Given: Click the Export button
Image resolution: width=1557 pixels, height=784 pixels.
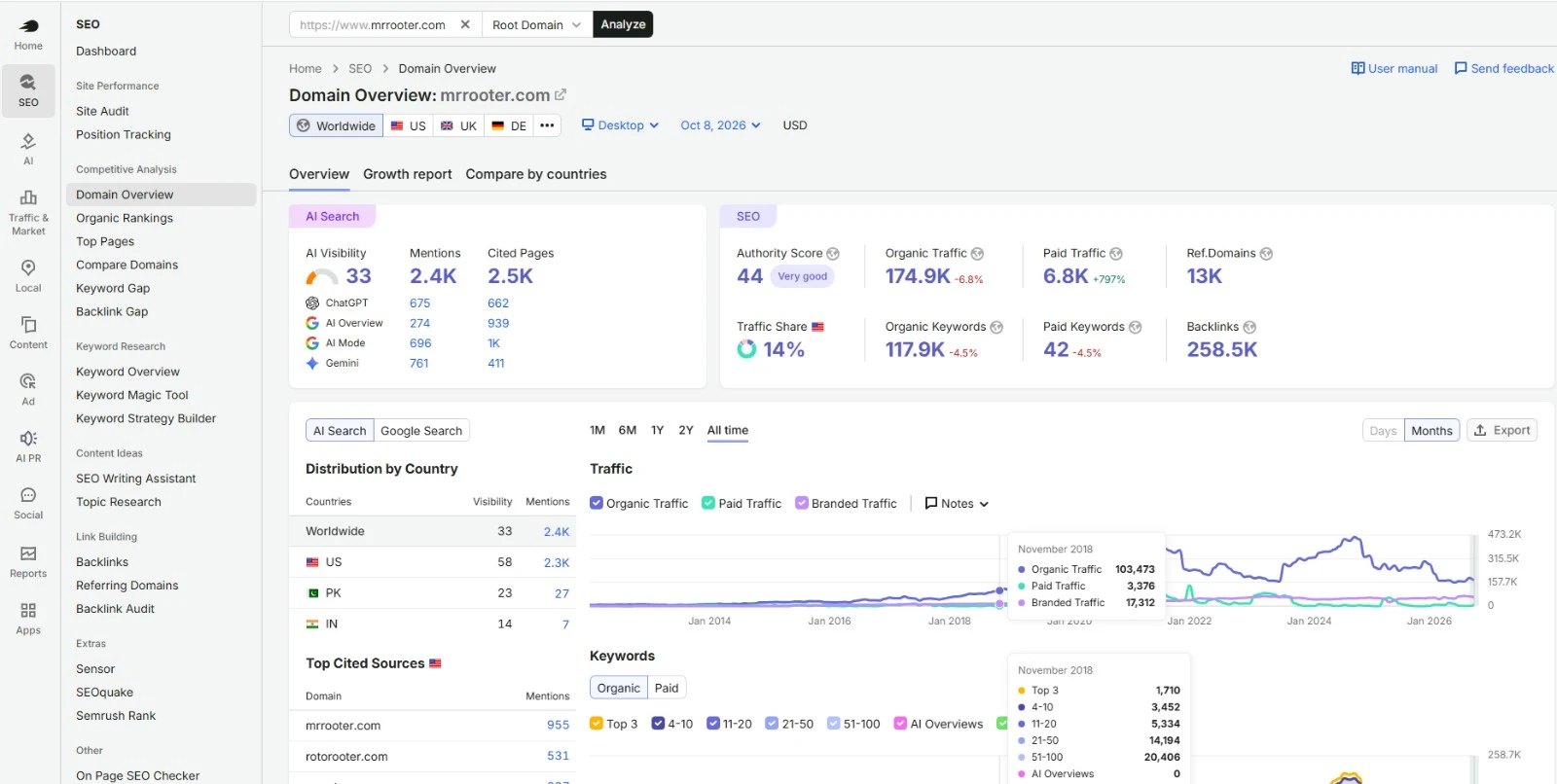Looking at the screenshot, I should pos(1503,430).
